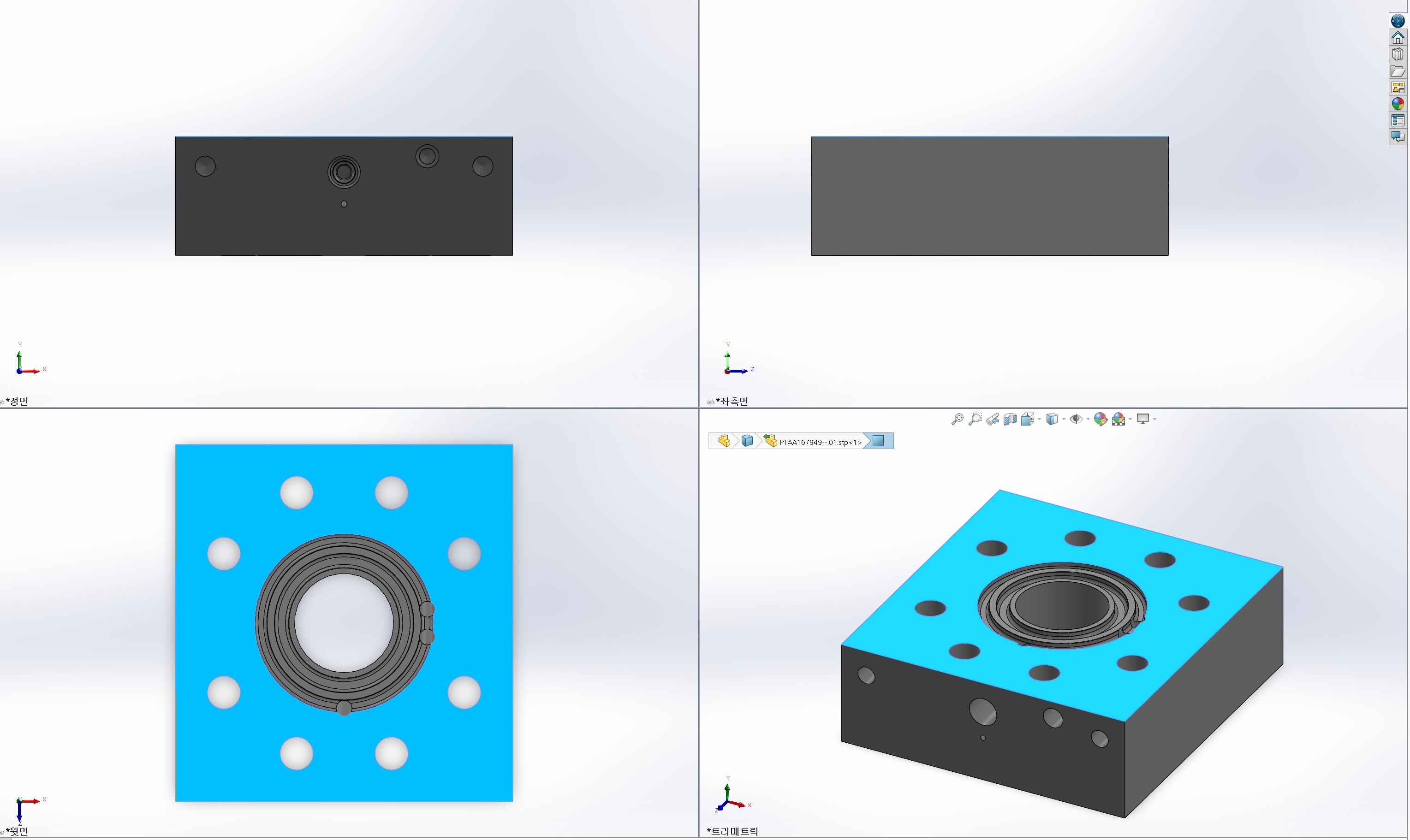The height and width of the screenshot is (840, 1410).
Task: Click the Previous View icon
Action: tap(993, 419)
